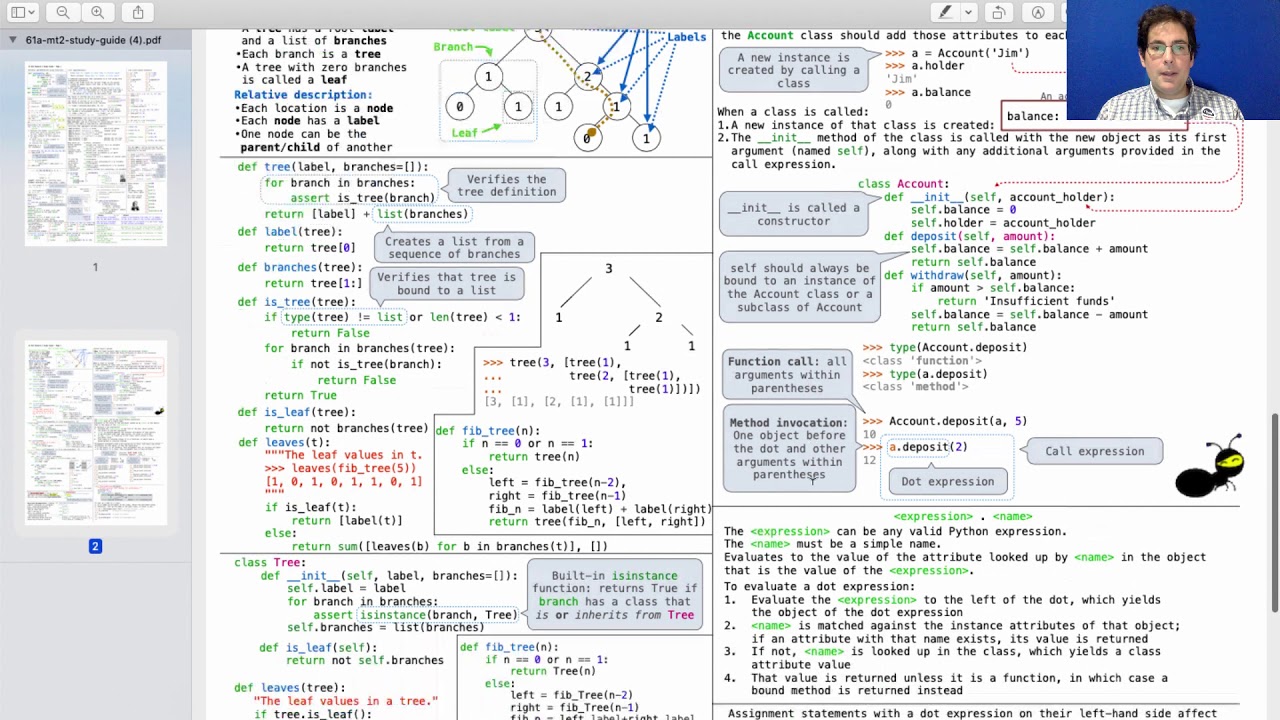Open the sidebar view options button
Image resolution: width=1280 pixels, height=720 pixels.
pos(22,12)
